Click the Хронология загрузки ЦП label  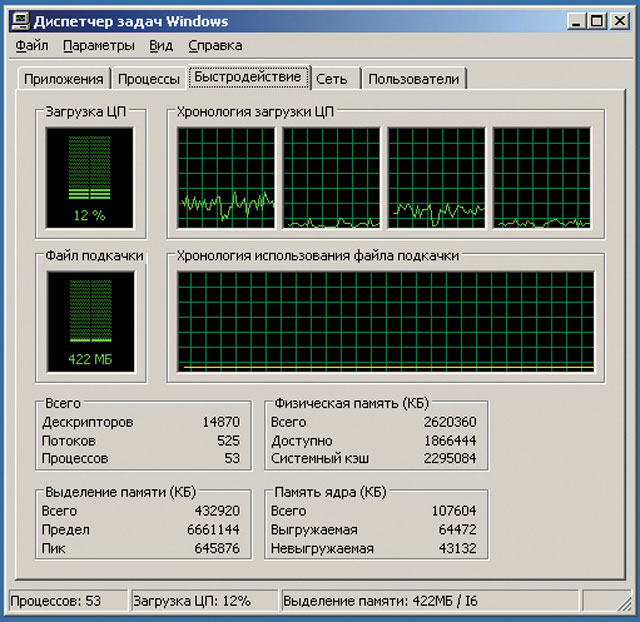coord(255,111)
